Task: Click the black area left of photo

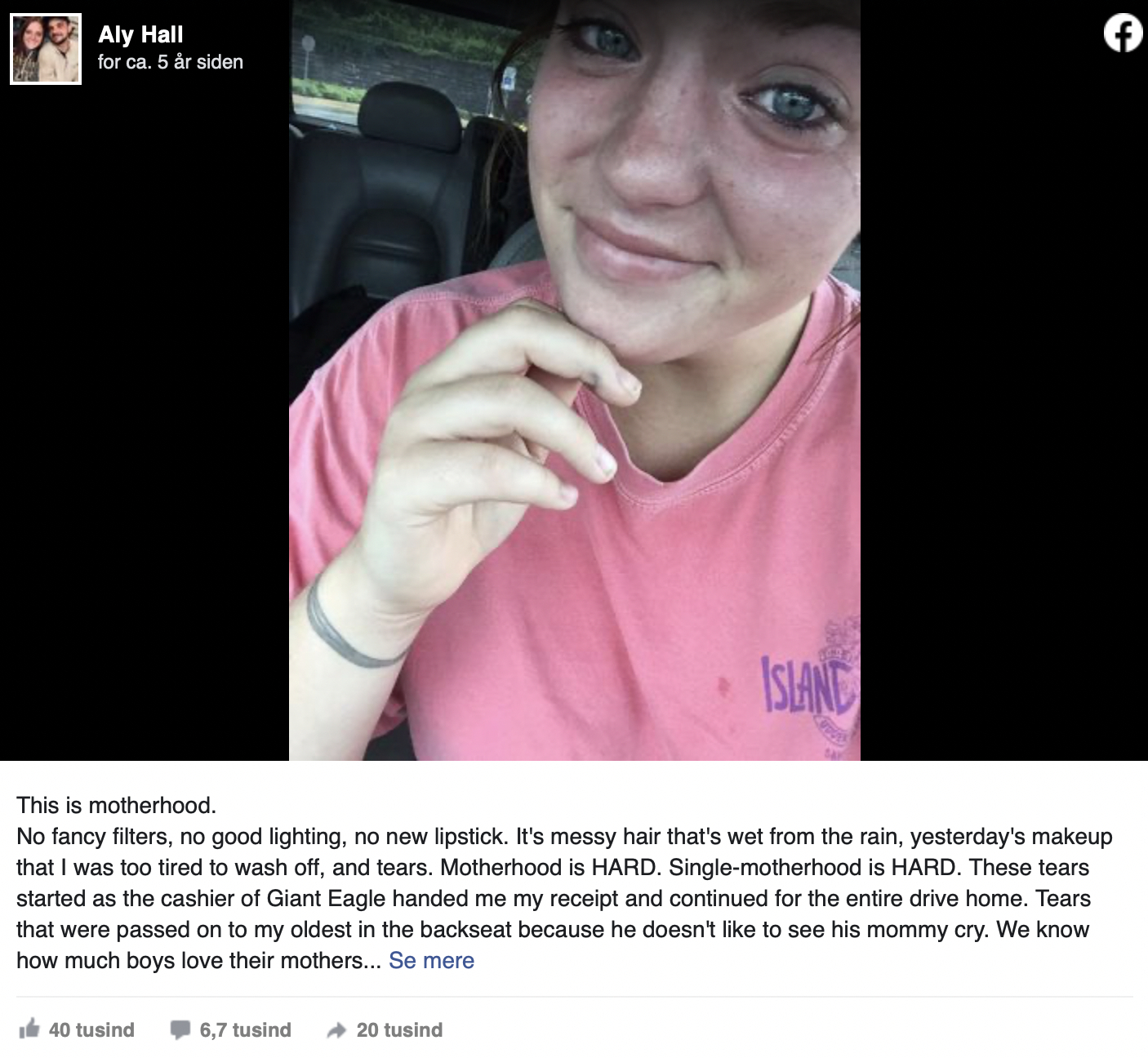Action: 145,425
